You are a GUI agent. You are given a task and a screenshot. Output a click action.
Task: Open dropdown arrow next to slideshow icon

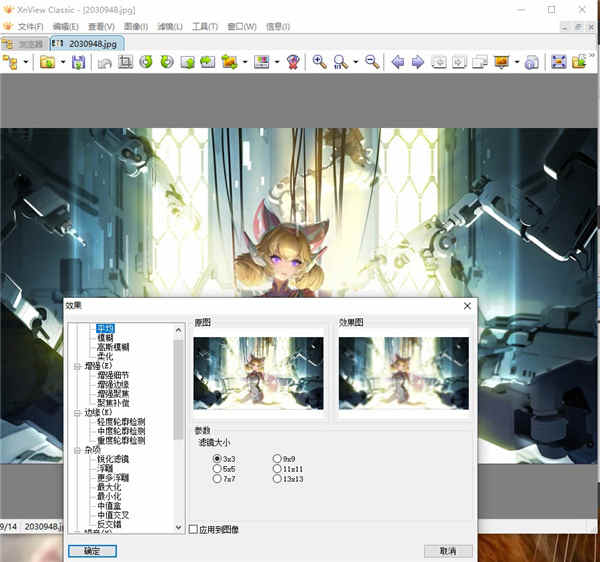point(517,62)
